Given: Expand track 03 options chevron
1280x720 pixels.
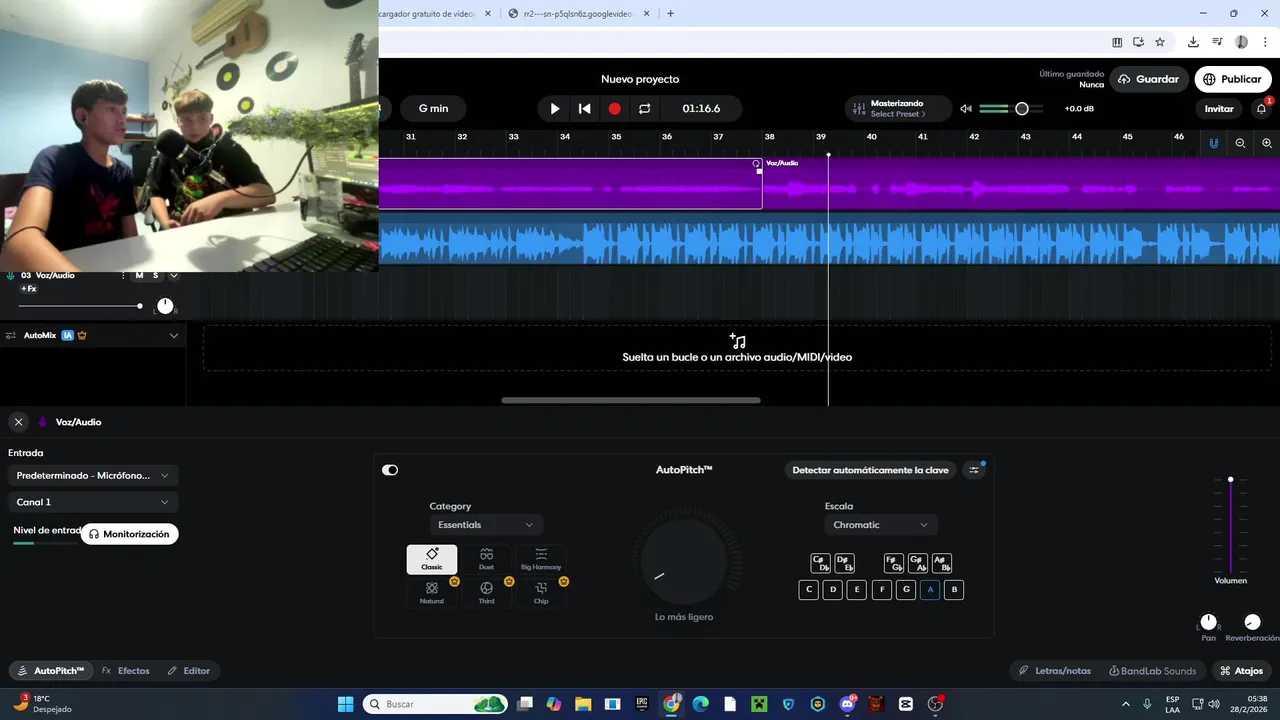Looking at the screenshot, I should pos(173,275).
